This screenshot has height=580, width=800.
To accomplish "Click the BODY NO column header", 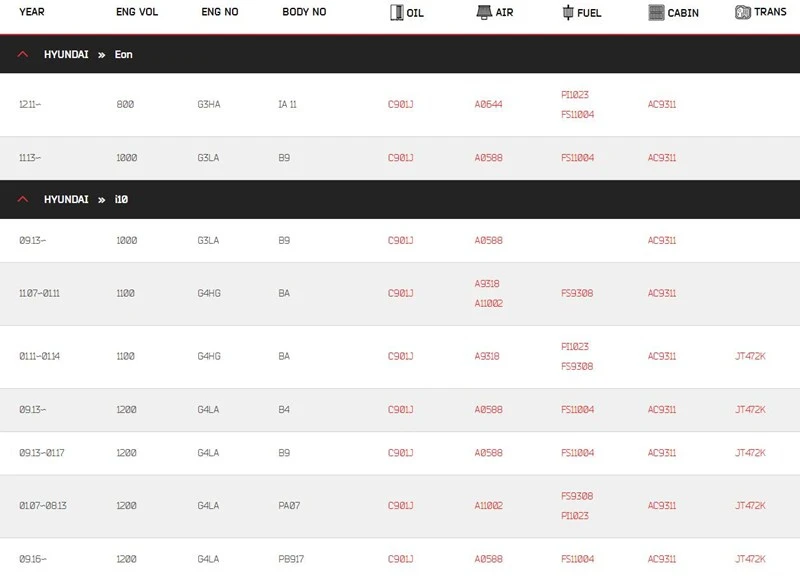I will click(304, 12).
